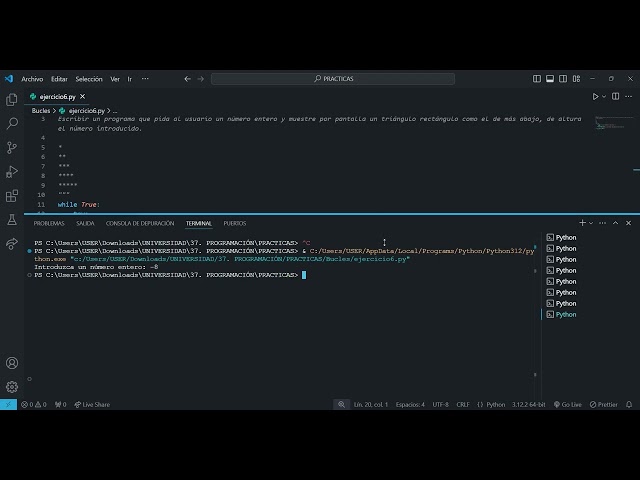Open the Run and Debug view
The width and height of the screenshot is (640, 480).
12,171
